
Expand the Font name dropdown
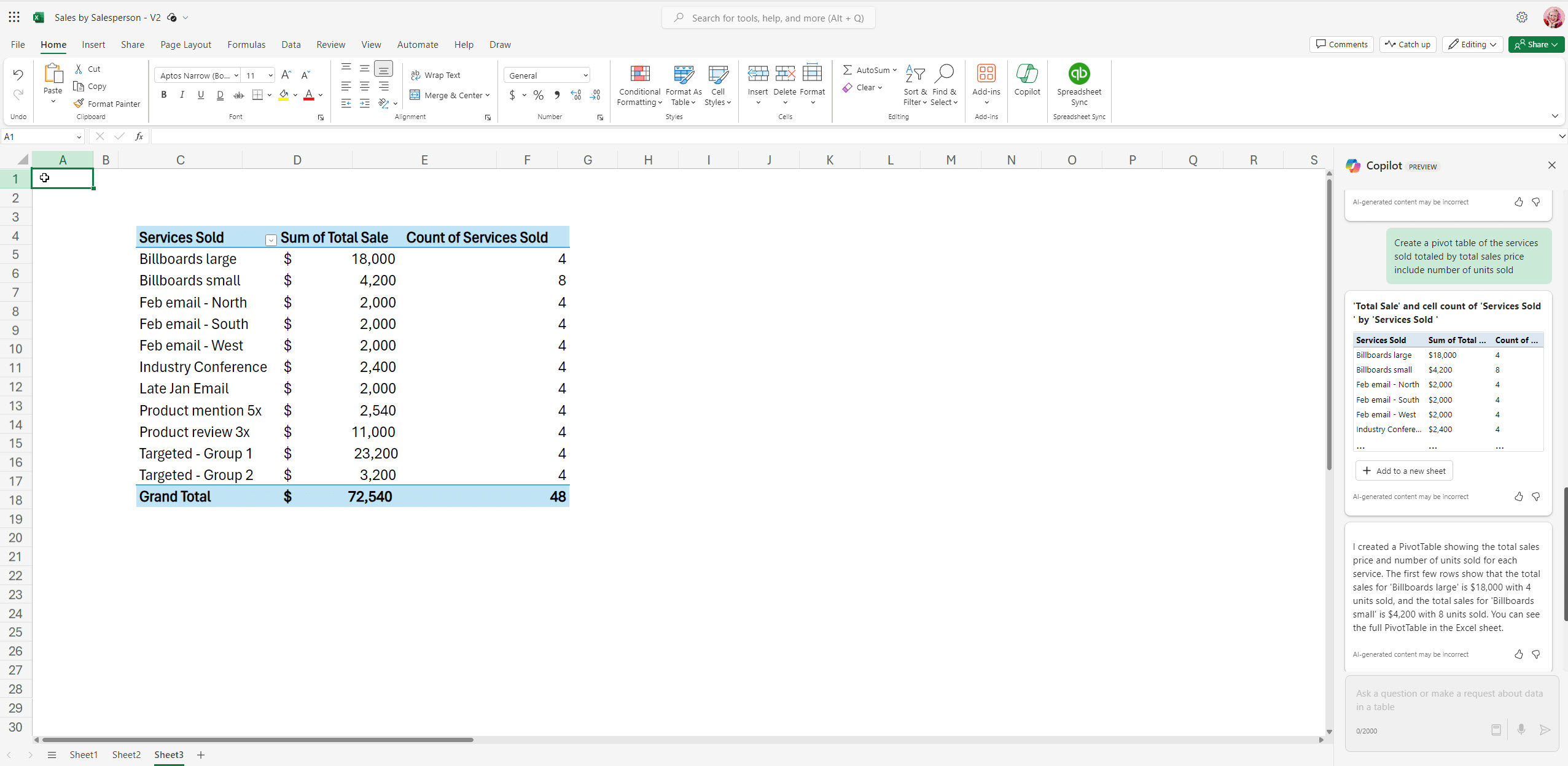click(238, 75)
